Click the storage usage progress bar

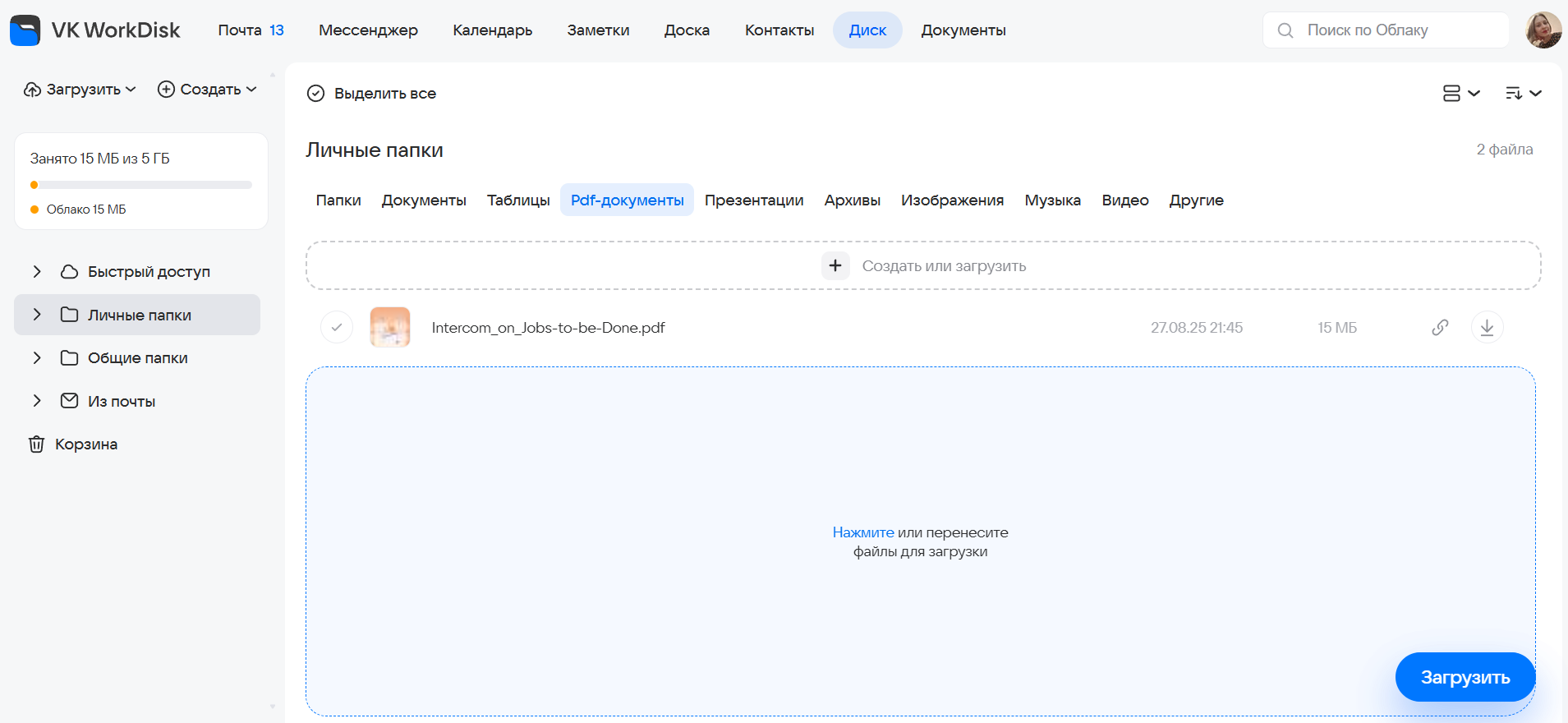(141, 185)
